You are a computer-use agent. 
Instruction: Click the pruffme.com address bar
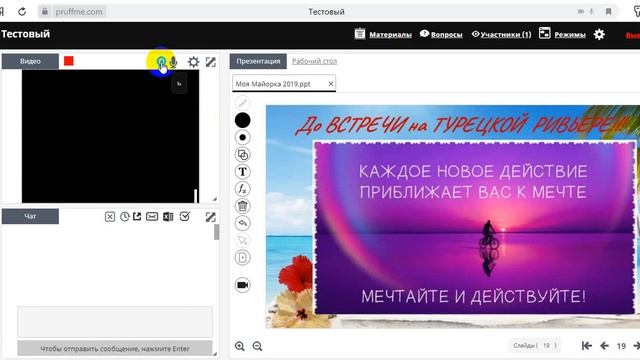[x=79, y=11]
